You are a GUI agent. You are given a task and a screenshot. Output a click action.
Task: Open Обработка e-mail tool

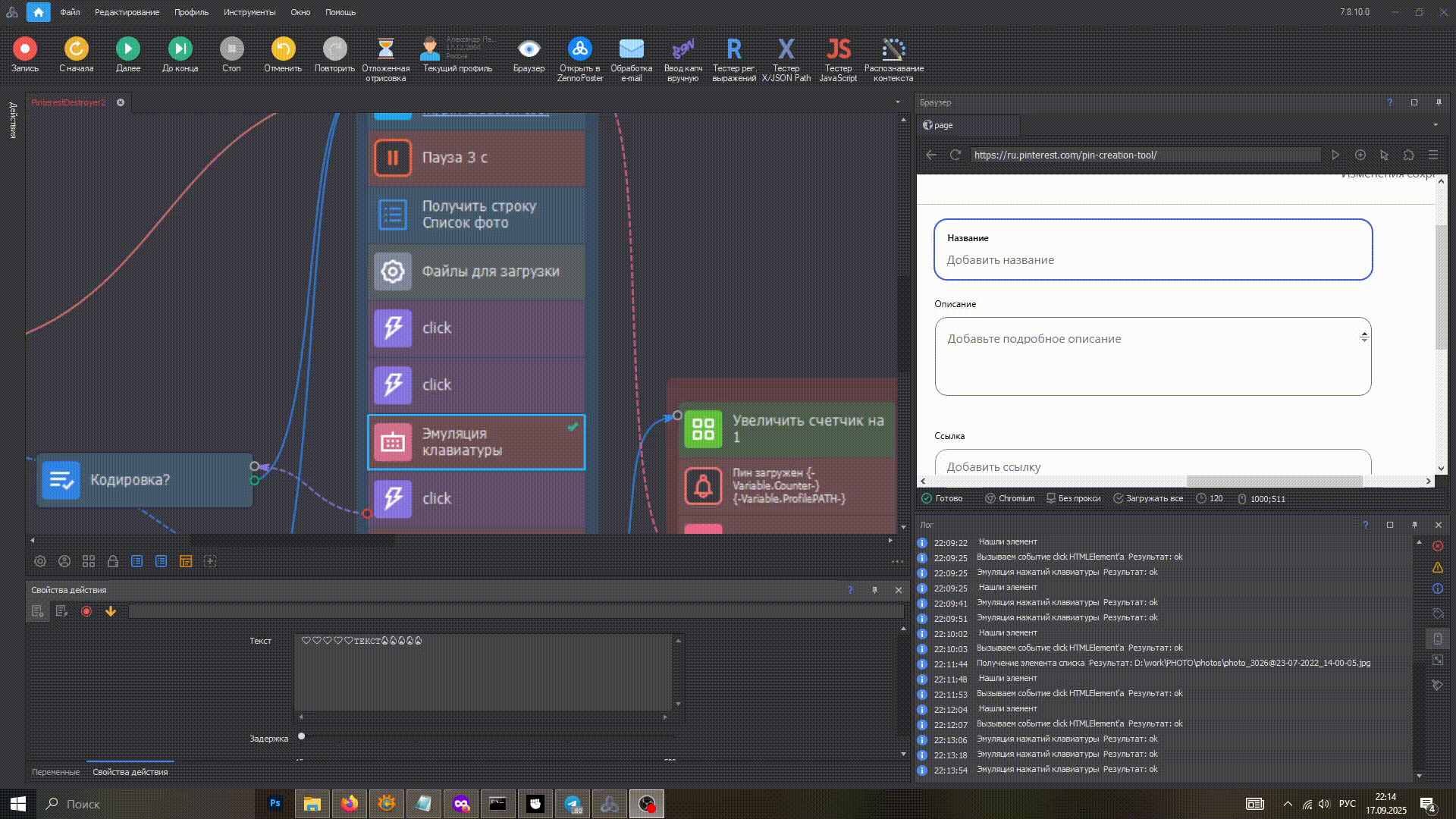pos(631,50)
